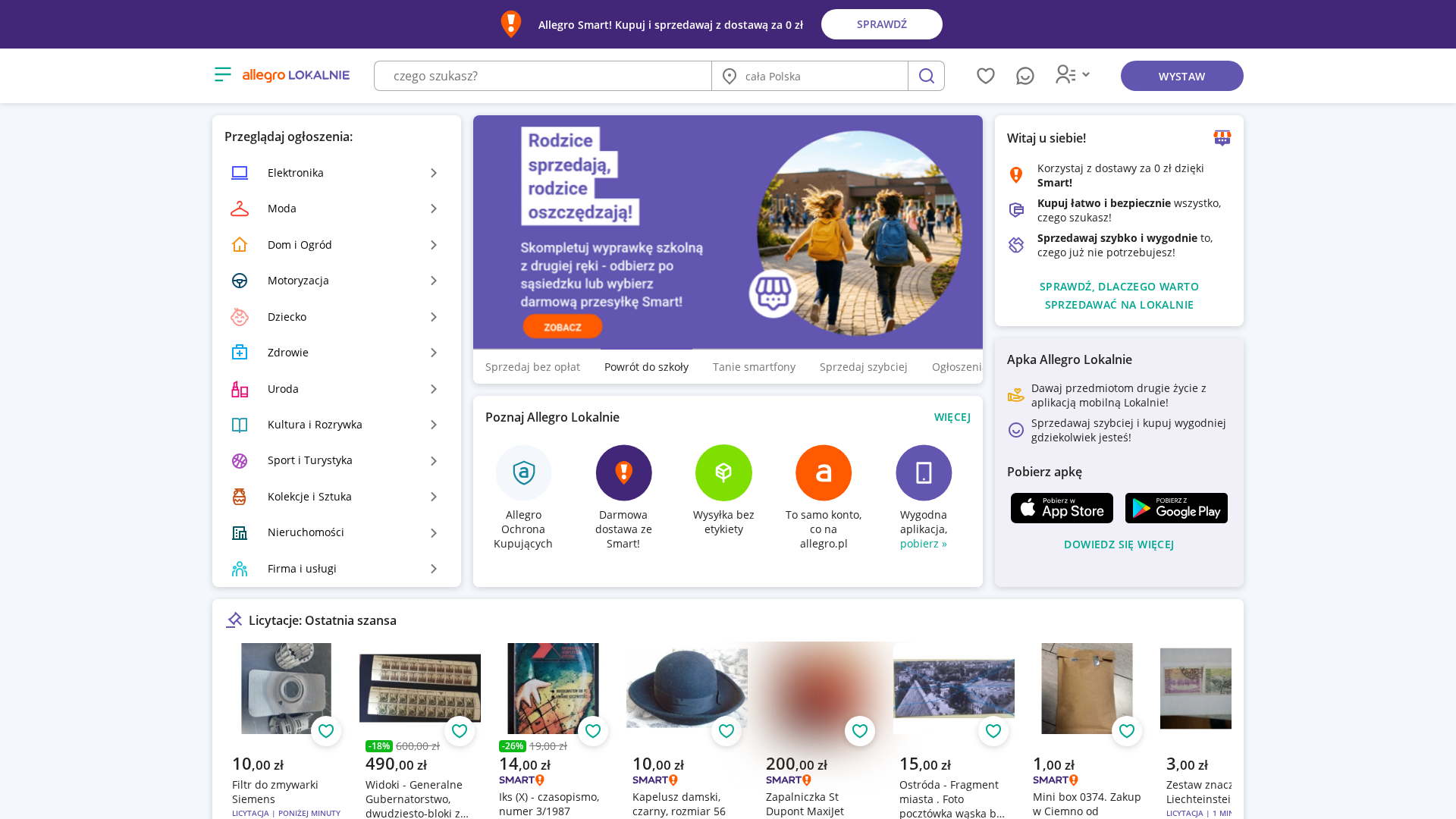Open the Firma i usługi category label

coord(302,569)
